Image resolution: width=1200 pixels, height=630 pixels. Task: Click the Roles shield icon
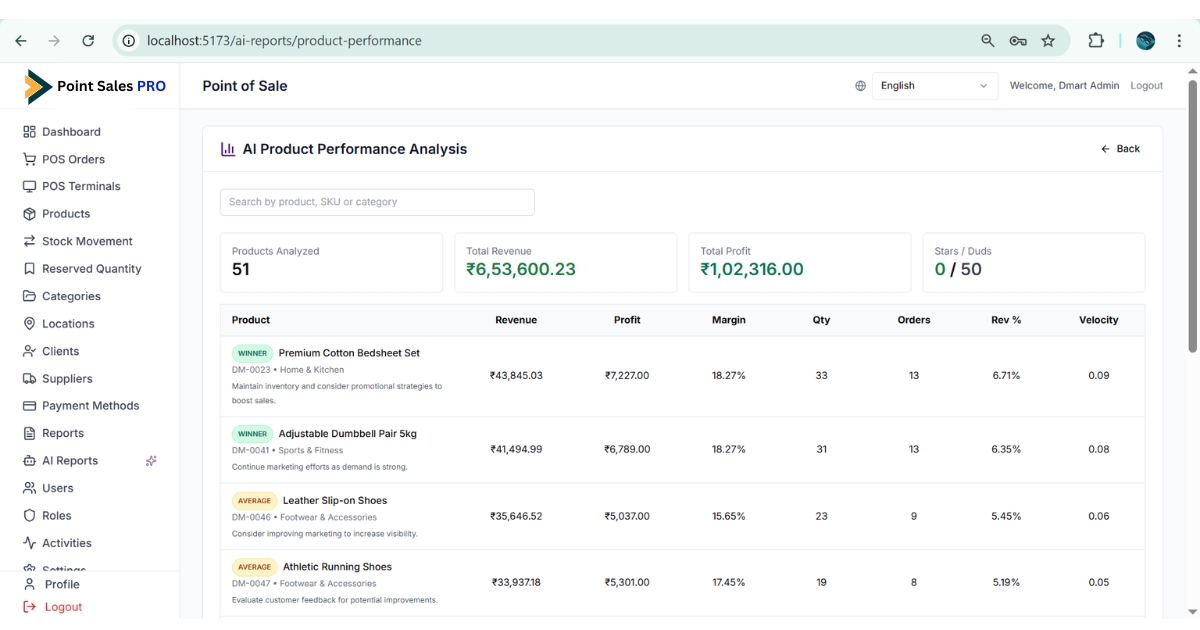(29, 516)
